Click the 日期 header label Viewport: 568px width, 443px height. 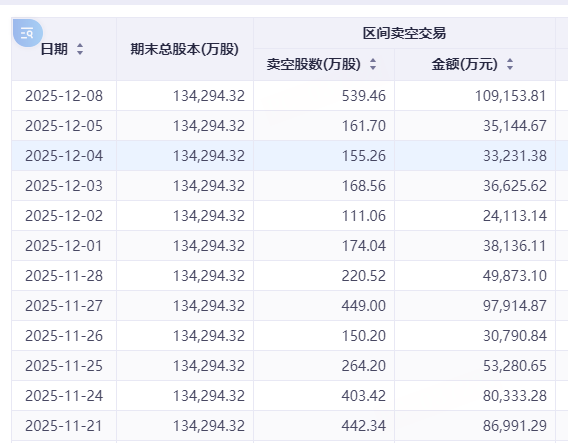[54, 49]
